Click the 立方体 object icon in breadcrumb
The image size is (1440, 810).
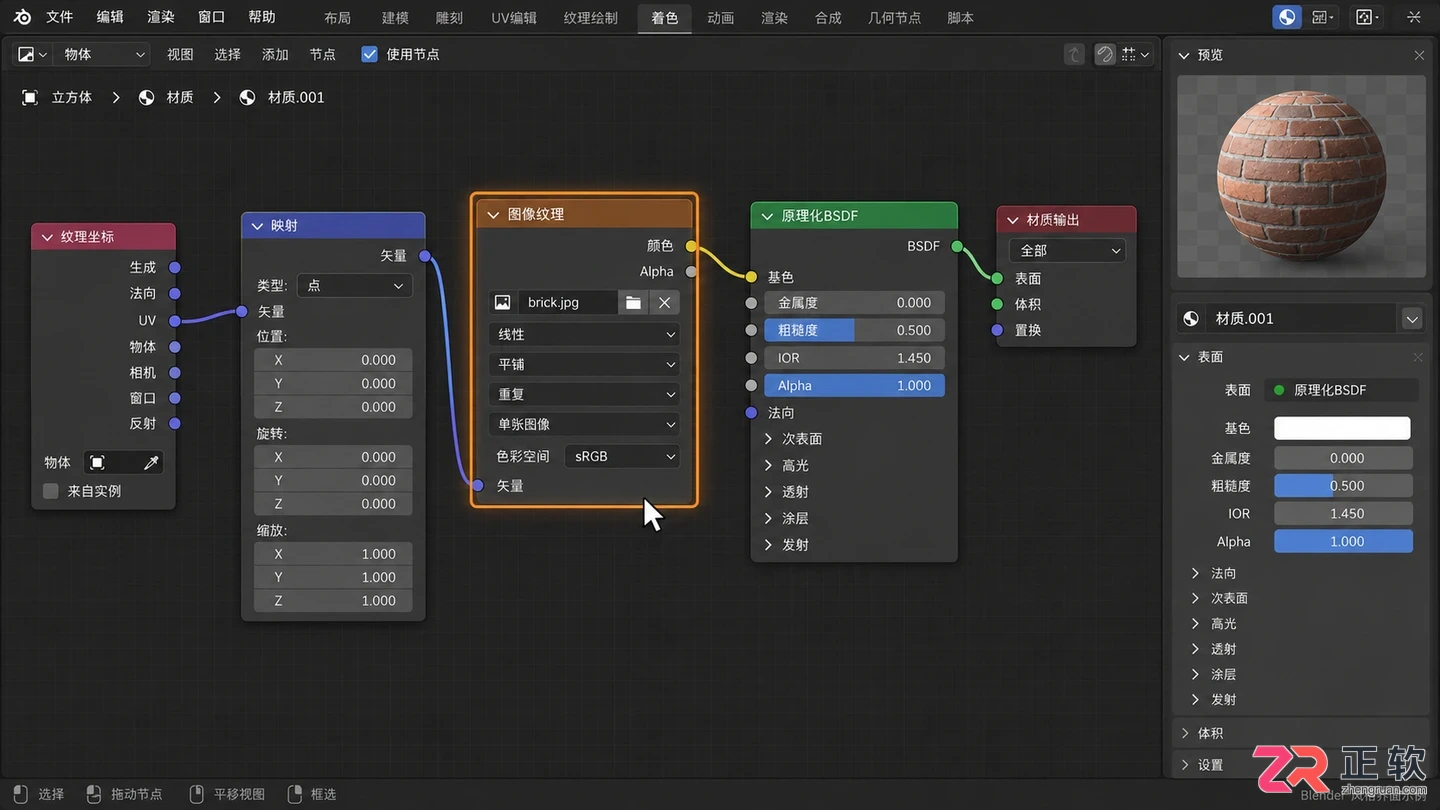[30, 97]
